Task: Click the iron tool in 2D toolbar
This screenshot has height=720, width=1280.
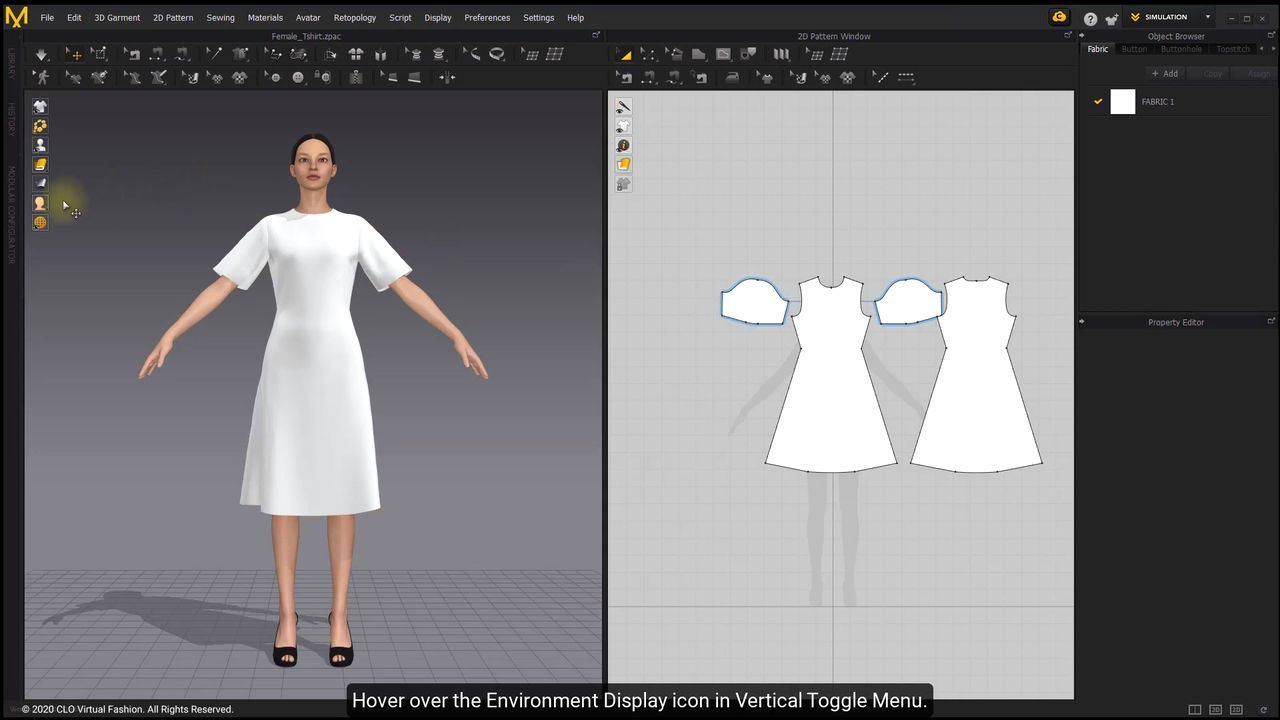Action: tap(732, 77)
